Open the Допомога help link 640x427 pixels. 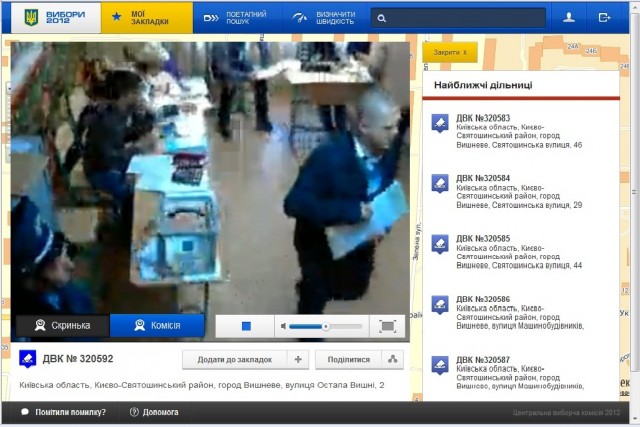click(160, 412)
